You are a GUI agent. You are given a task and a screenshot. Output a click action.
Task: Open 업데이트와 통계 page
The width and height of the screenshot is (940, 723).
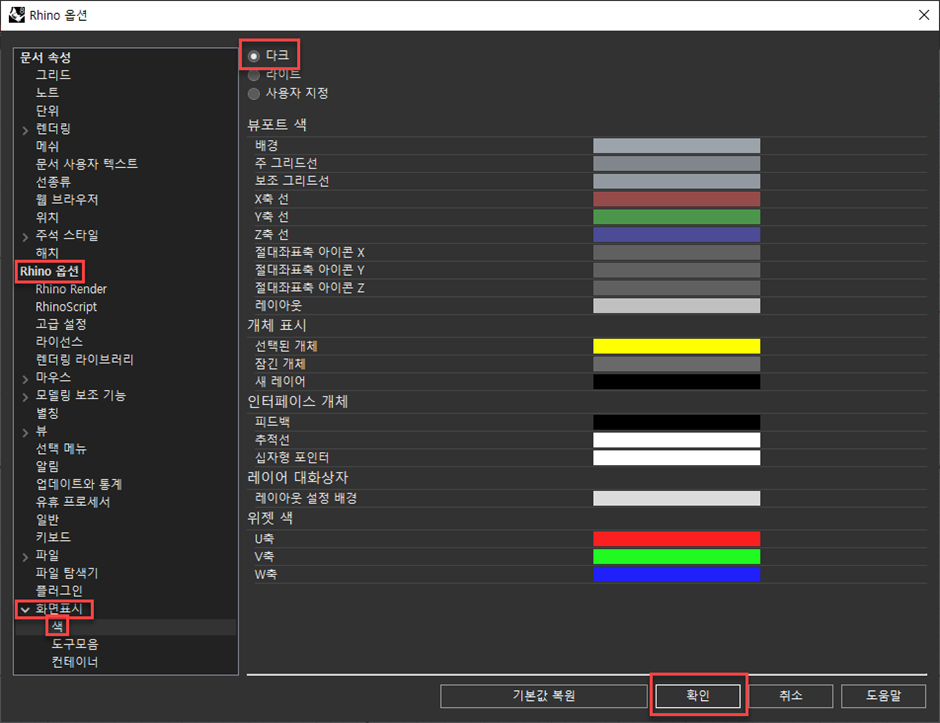[x=79, y=484]
